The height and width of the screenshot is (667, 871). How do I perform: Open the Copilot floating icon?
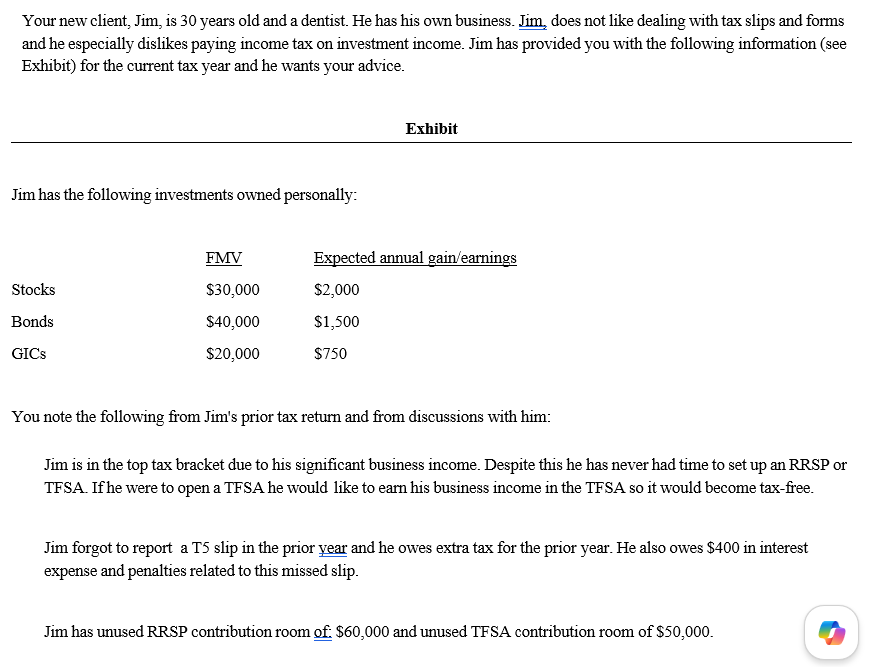(831, 633)
